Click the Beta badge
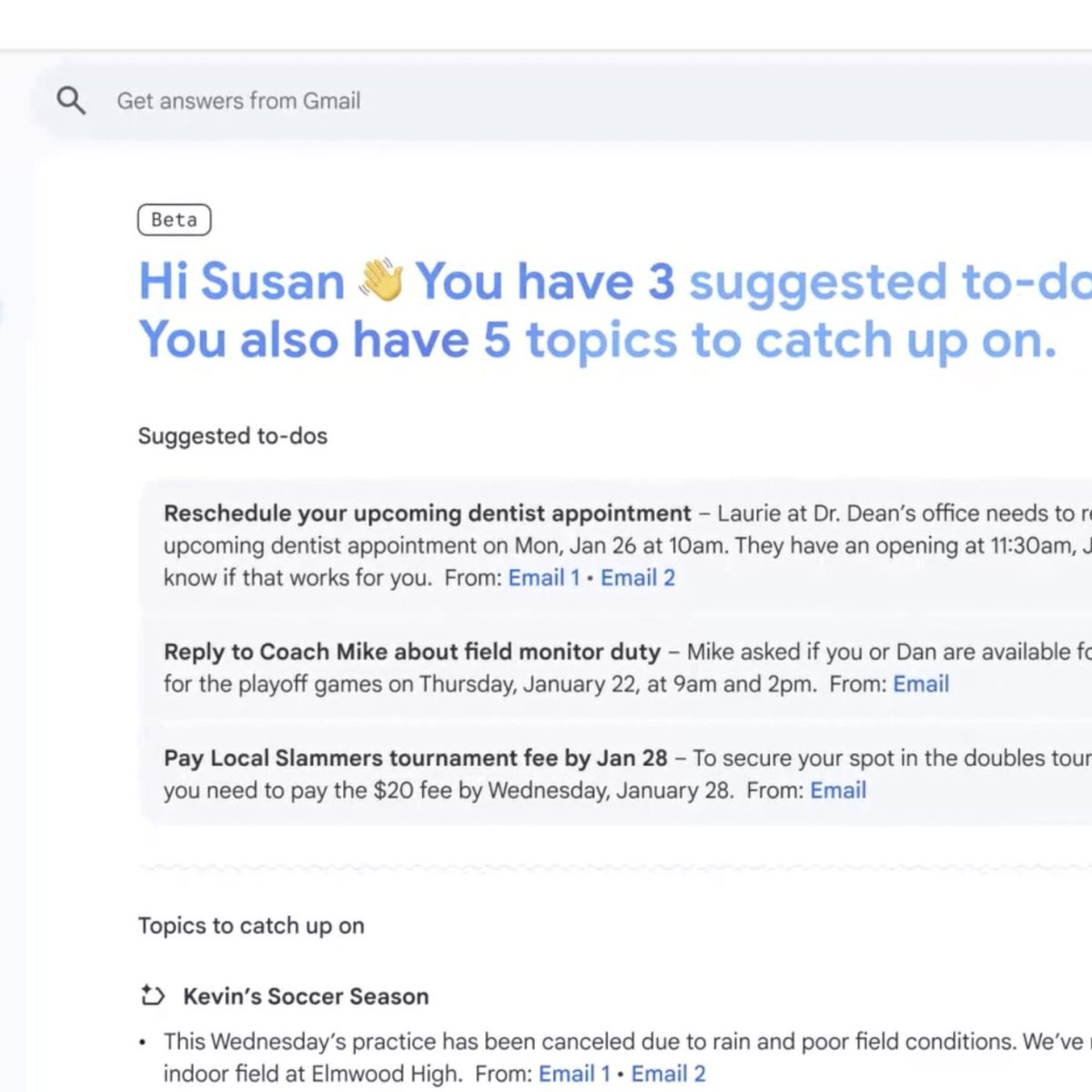Image resolution: width=1092 pixels, height=1092 pixels. [x=174, y=220]
